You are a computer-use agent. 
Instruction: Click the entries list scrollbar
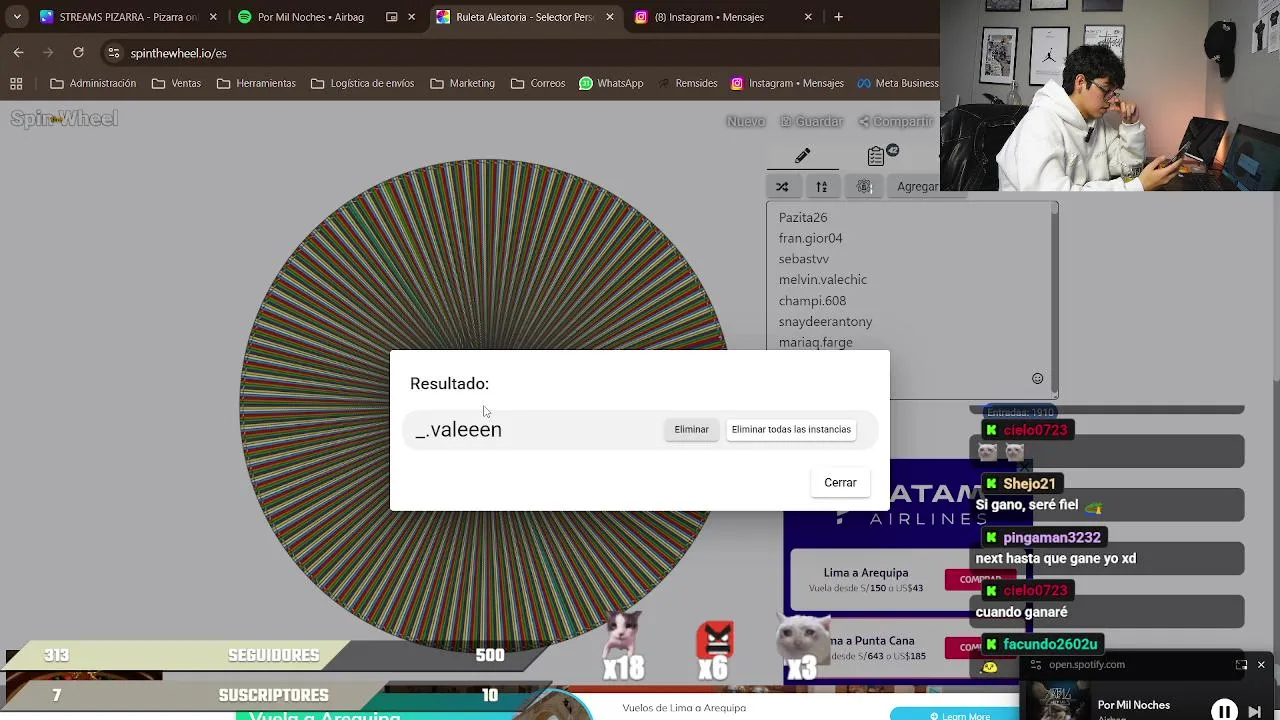(x=1054, y=300)
